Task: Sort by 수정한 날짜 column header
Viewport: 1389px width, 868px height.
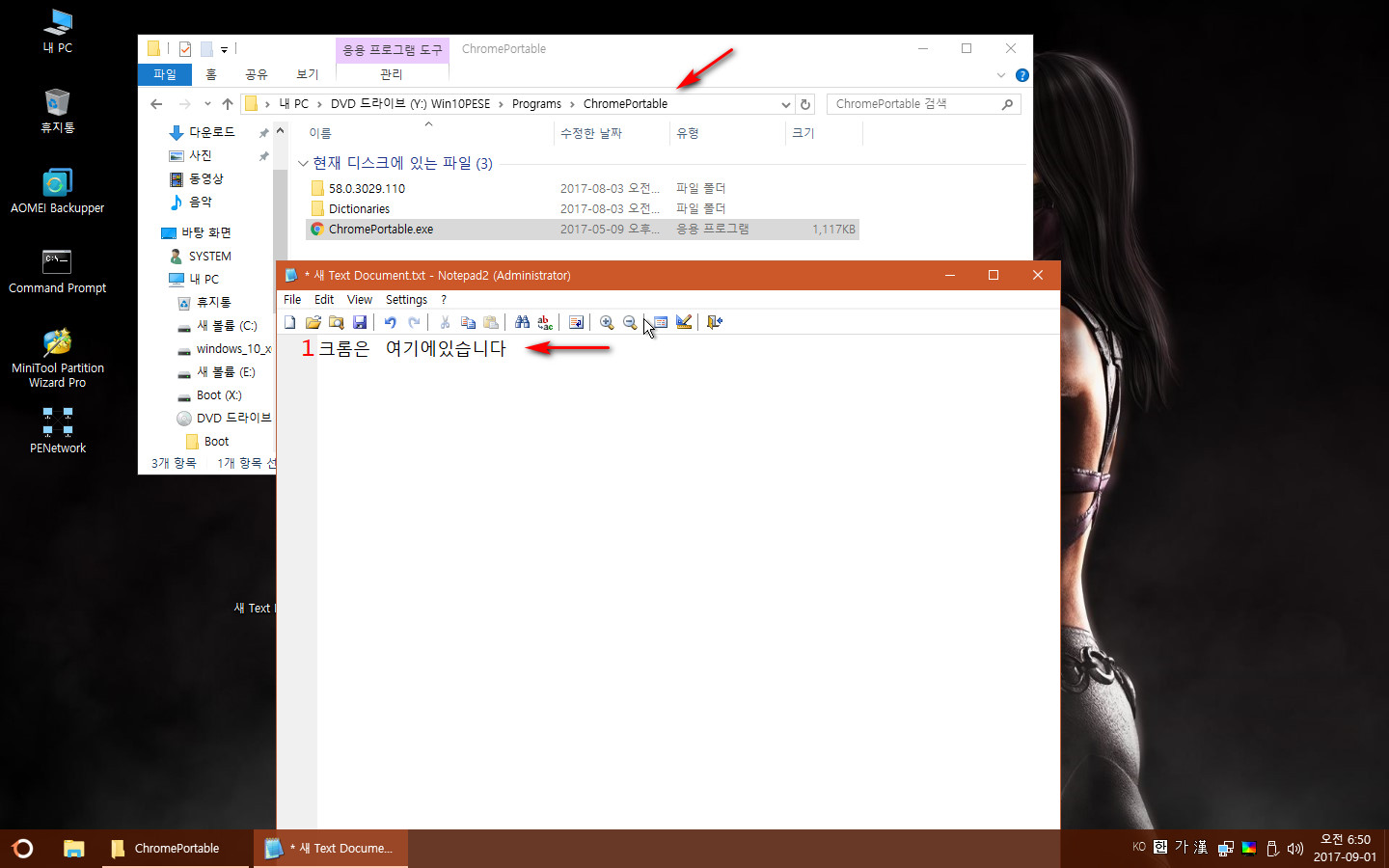Action: [591, 133]
